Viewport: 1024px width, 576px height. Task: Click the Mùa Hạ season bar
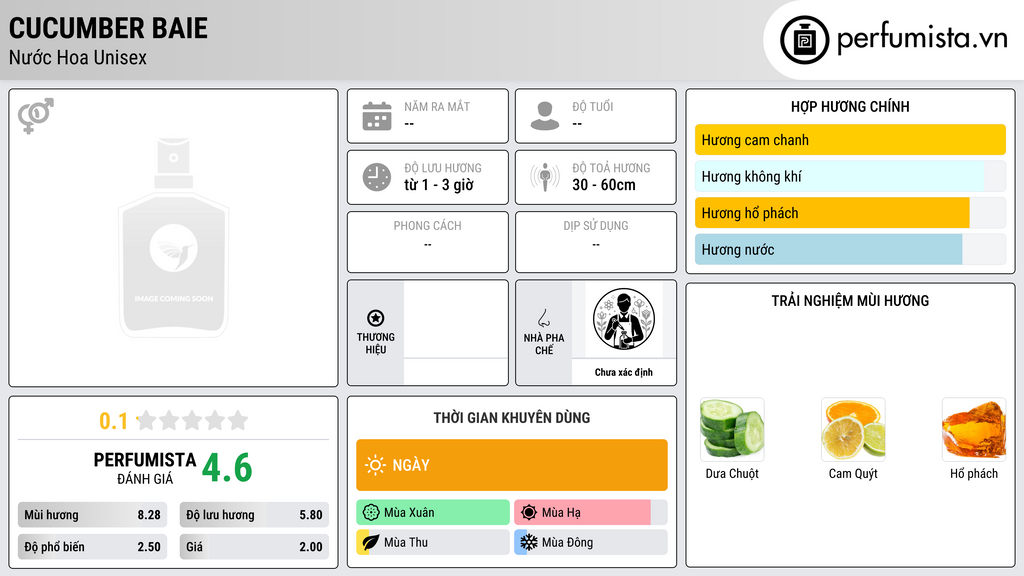[591, 513]
